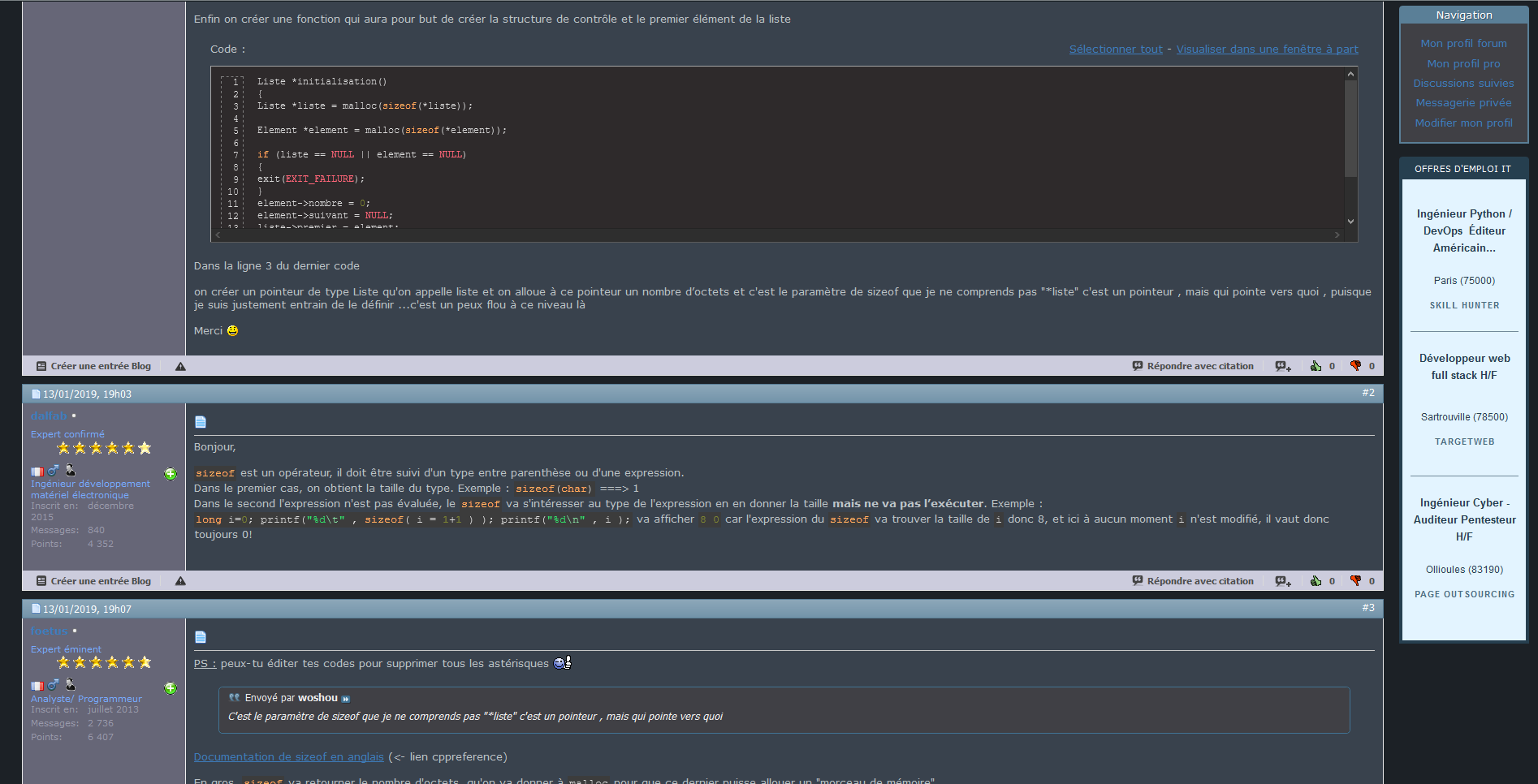Image resolution: width=1538 pixels, height=784 pixels.
Task: Open foetus's user profile name
Action: coord(49,631)
